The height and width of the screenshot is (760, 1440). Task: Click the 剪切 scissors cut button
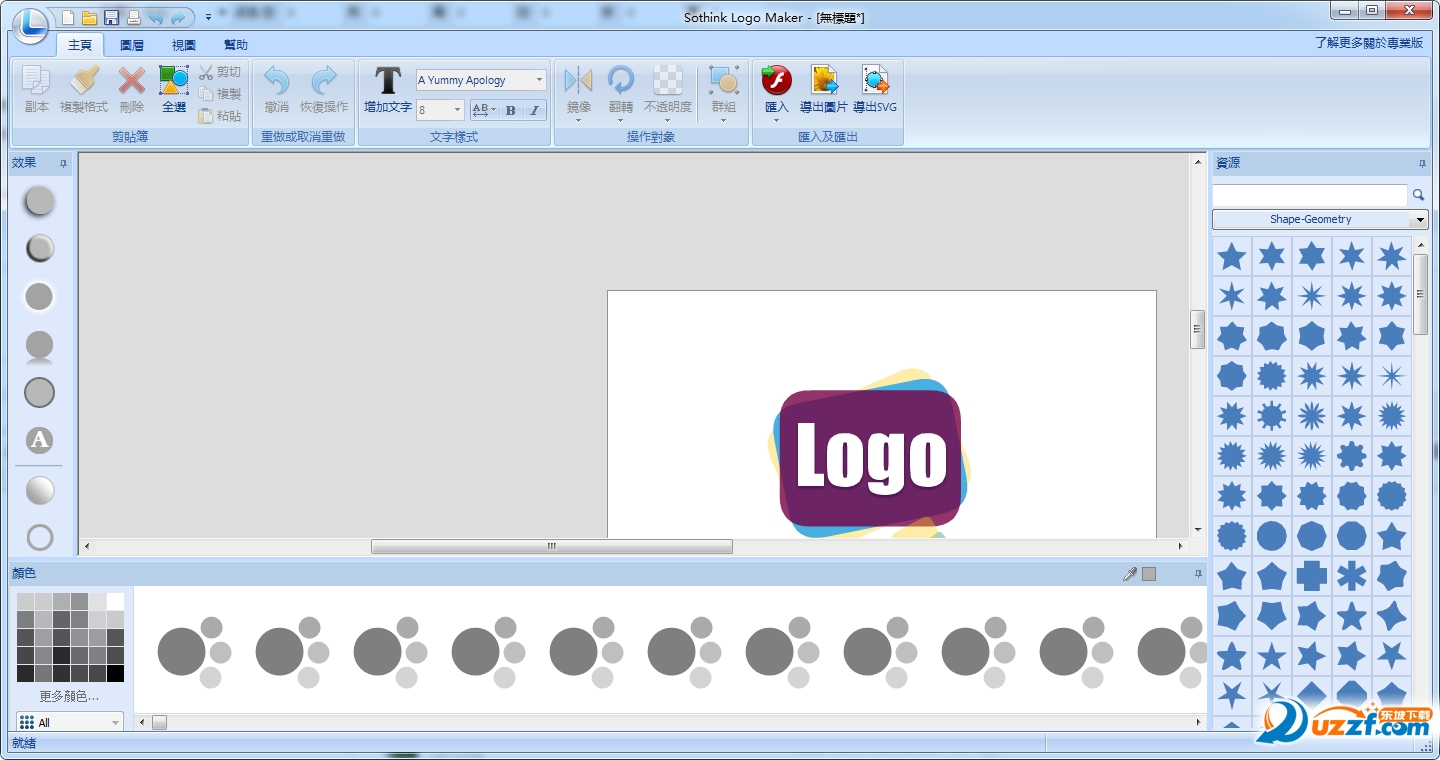tap(219, 72)
